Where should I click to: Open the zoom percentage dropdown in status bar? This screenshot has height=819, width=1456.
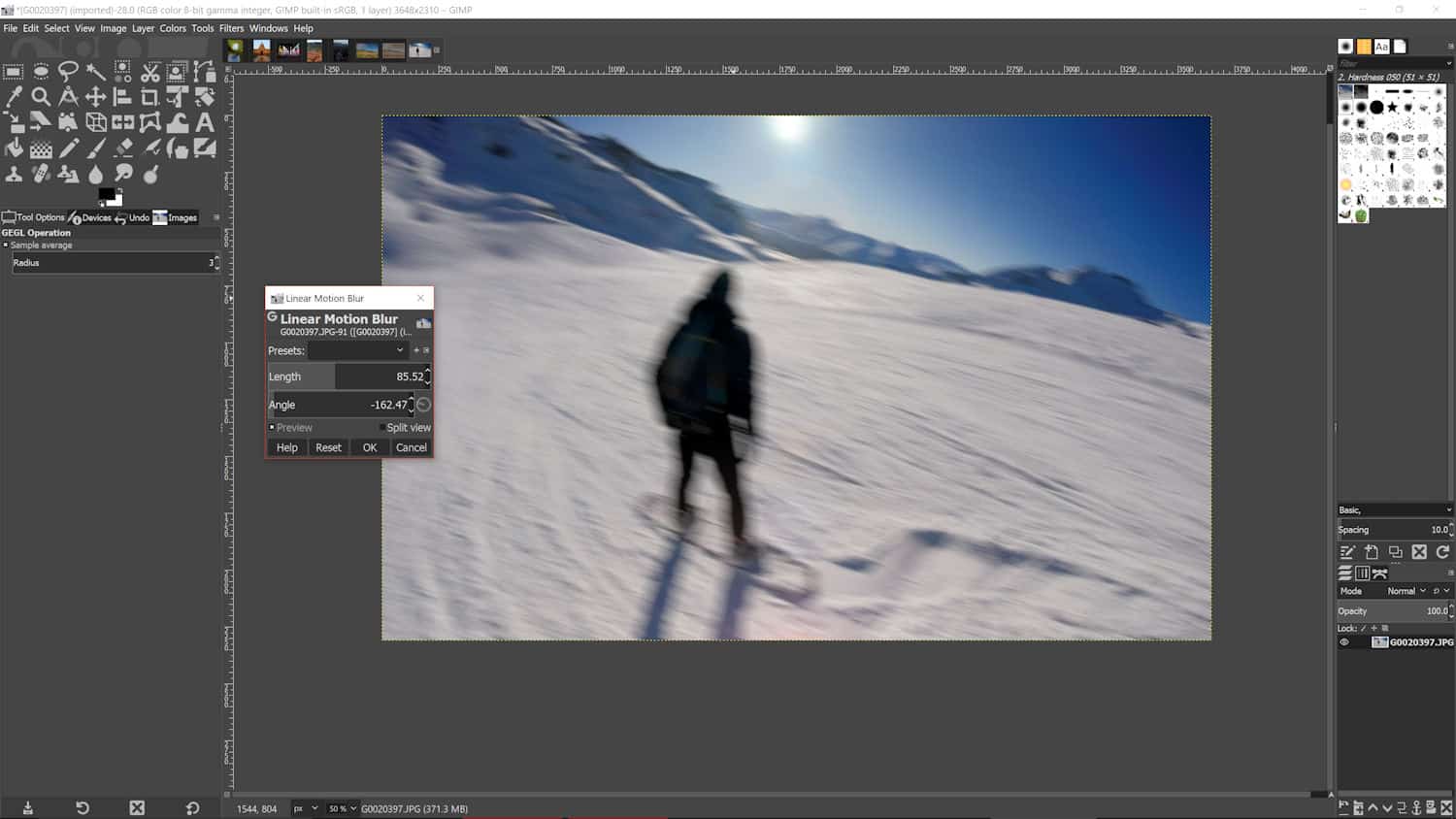343,808
